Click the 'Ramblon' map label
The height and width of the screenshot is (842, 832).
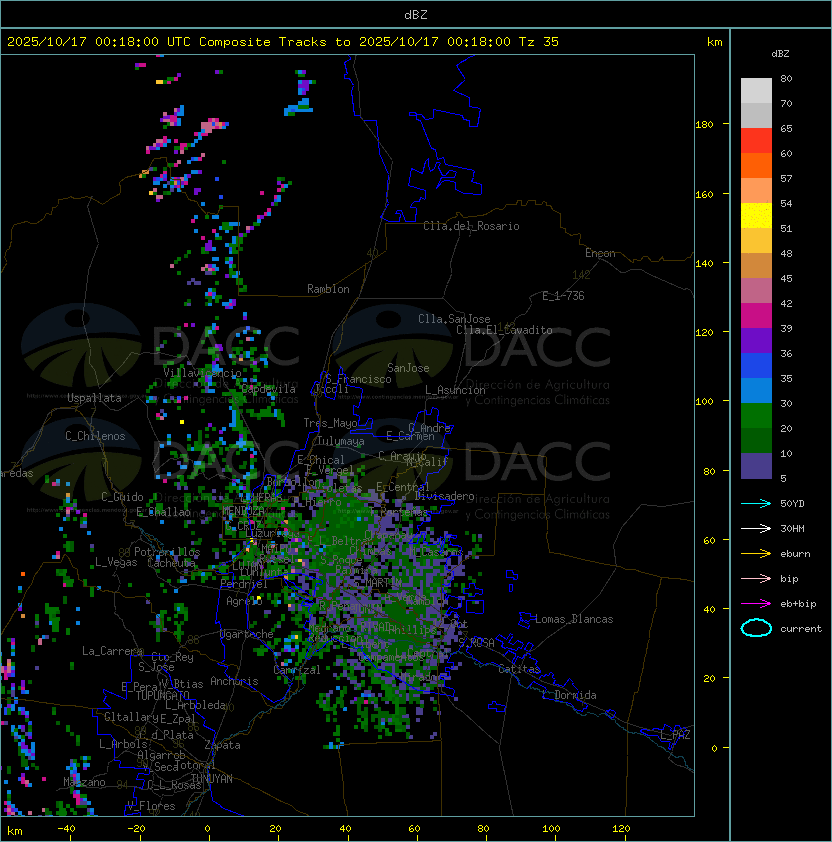coord(328,289)
